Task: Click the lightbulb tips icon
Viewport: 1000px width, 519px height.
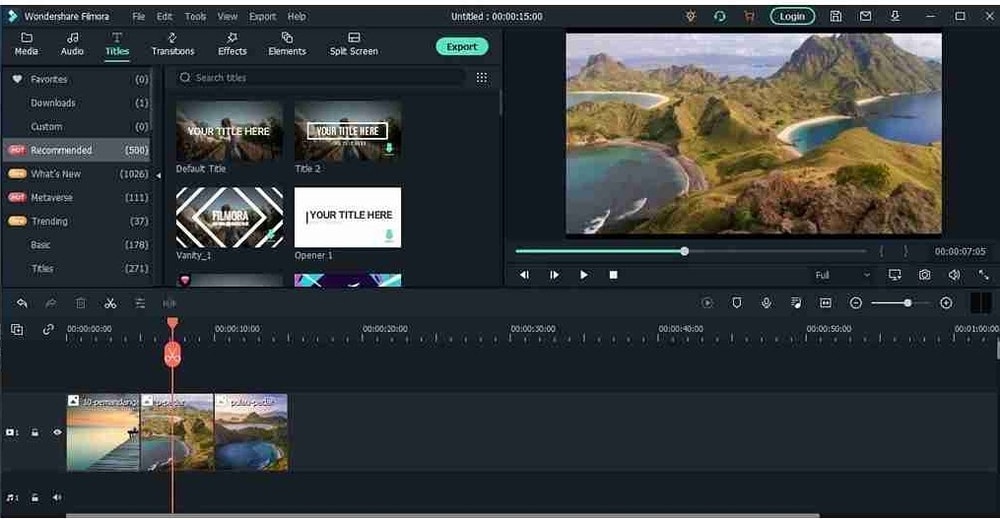Action: tap(691, 17)
